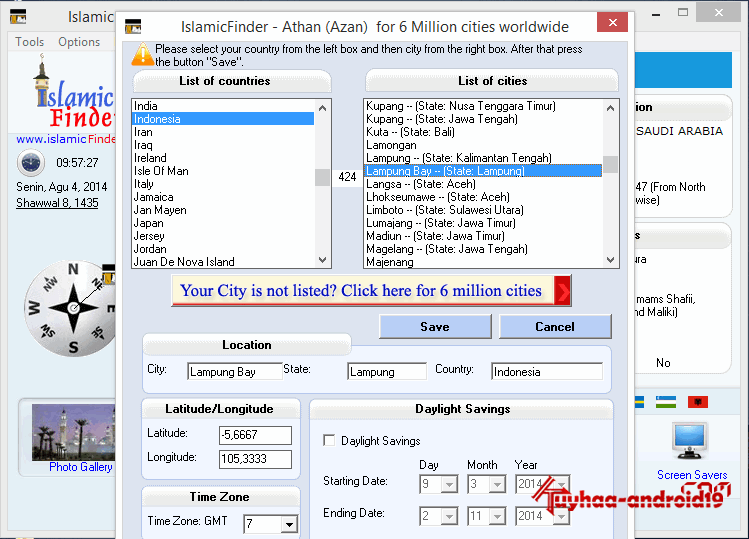This screenshot has width=749, height=539.
Task: Open the Screen Savers monitor icon
Action: [689, 441]
